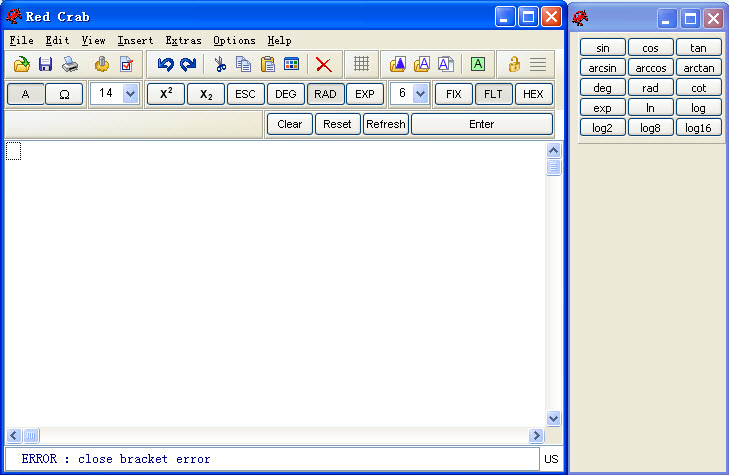Open the View menu
The width and height of the screenshot is (729, 475).
[93, 40]
